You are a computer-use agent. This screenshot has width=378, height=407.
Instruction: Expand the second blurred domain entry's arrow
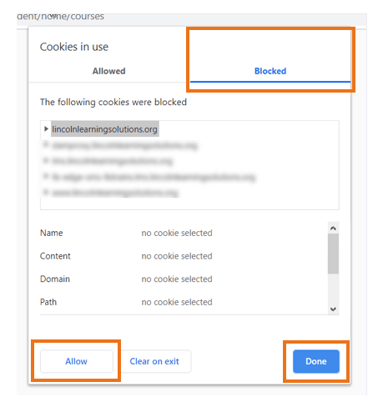click(46, 161)
